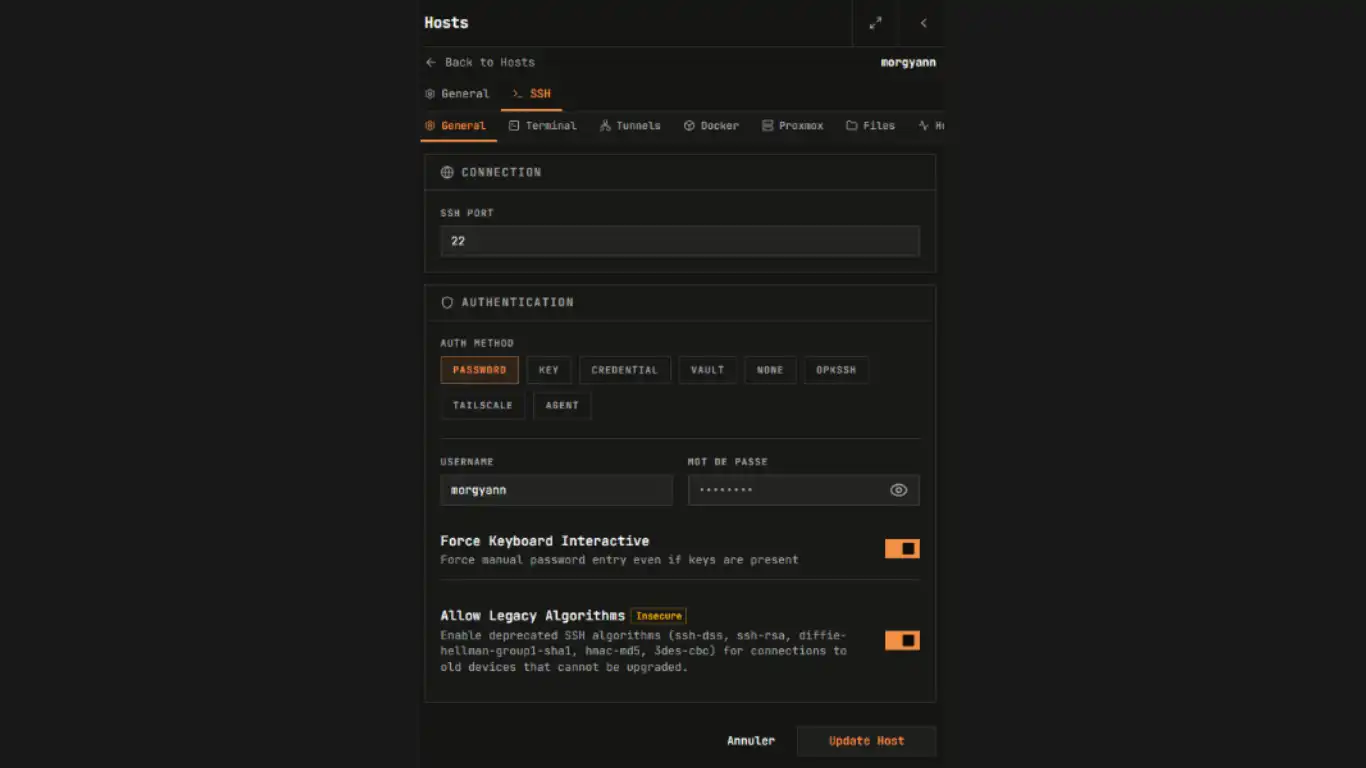
Task: Click the Force Keyboard Interactive label
Action: 545,540
